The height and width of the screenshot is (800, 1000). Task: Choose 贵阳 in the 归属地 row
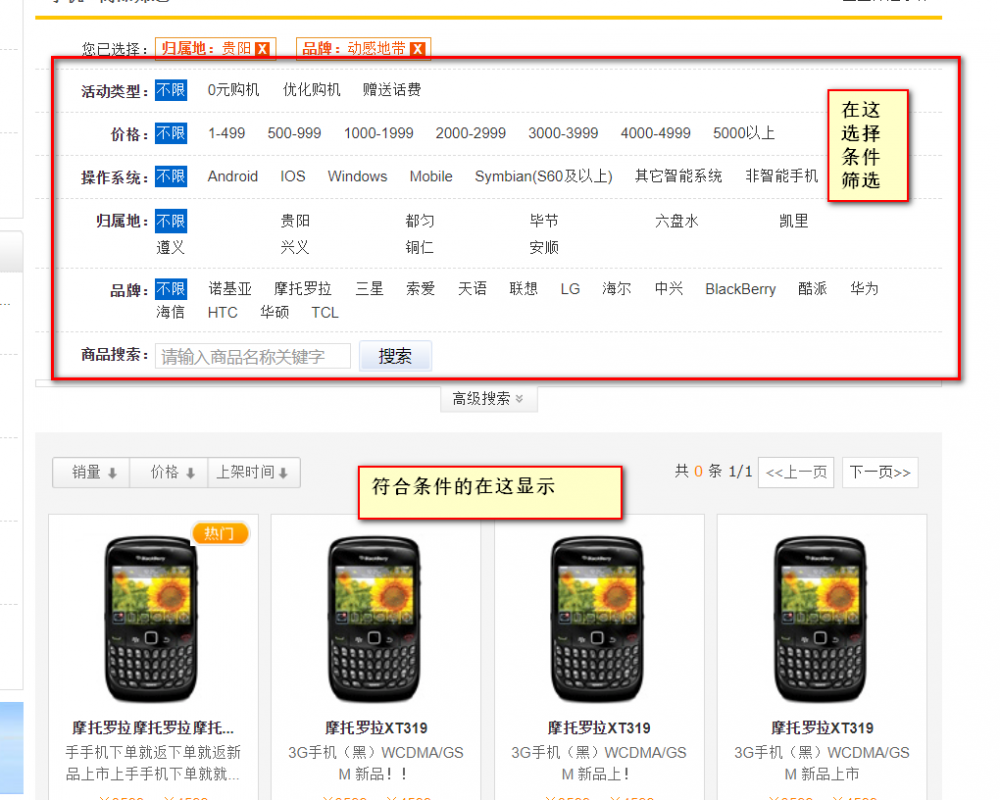(x=295, y=221)
